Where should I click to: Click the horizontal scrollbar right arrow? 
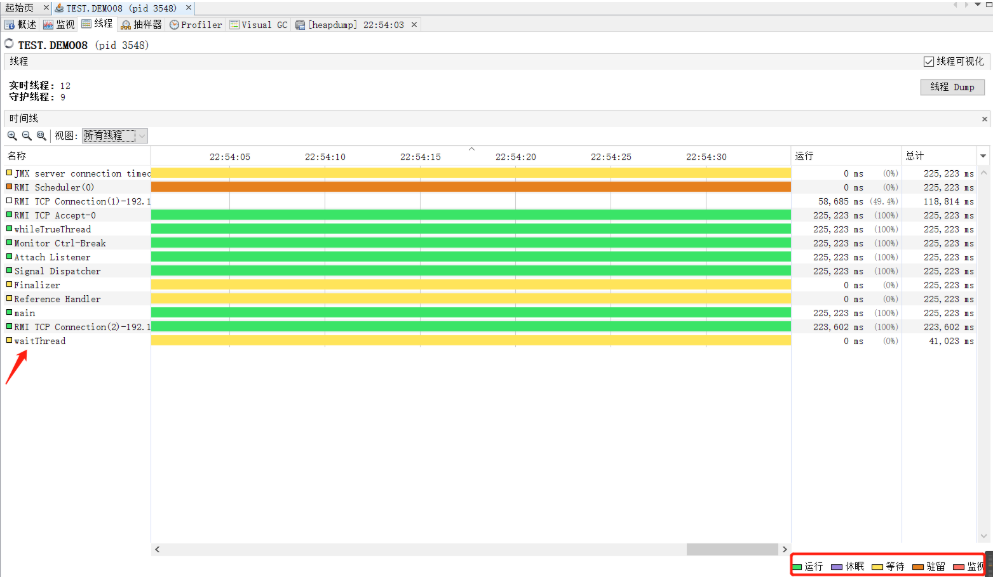pos(785,549)
